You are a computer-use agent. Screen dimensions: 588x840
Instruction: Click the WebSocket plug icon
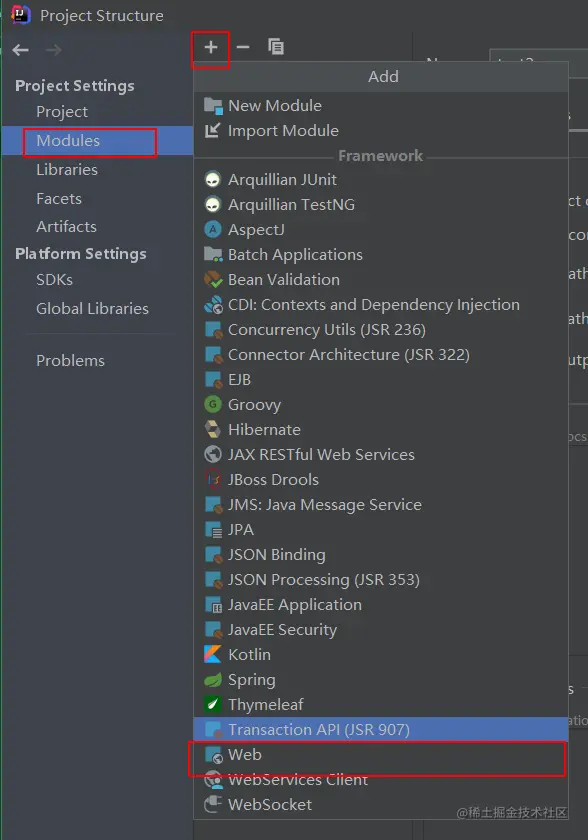[213, 804]
